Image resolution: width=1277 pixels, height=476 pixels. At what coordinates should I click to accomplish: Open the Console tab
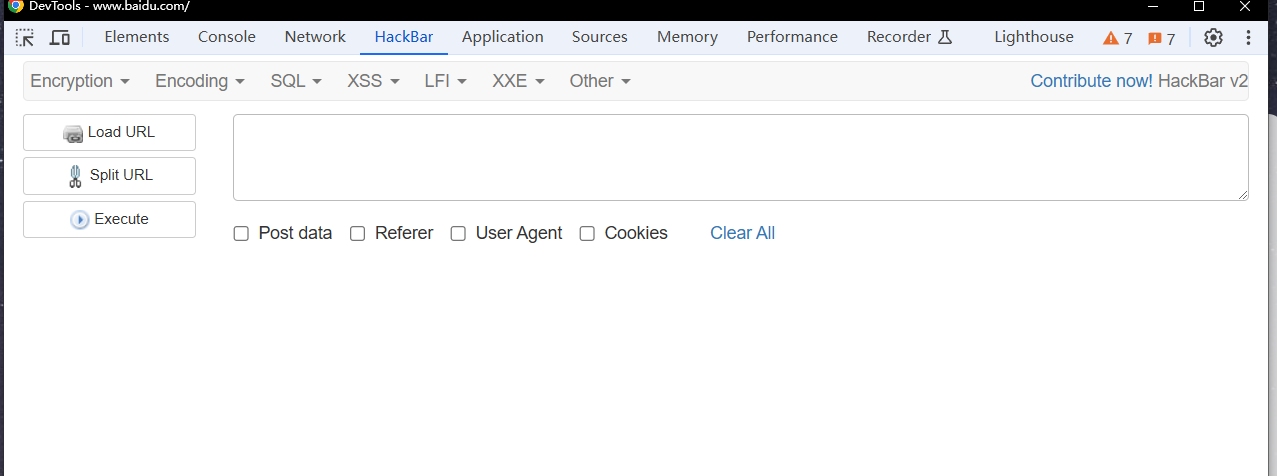pyautogui.click(x=227, y=37)
